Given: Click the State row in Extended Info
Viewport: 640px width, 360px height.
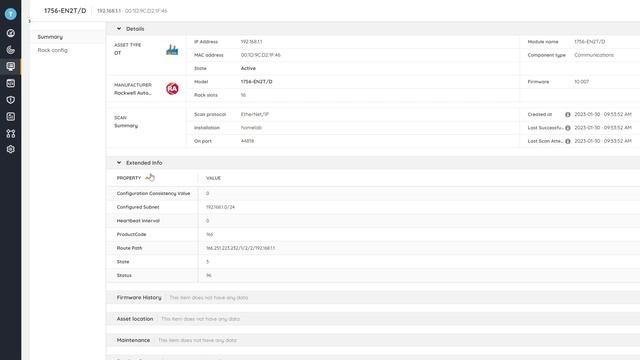Looking at the screenshot, I should point(373,262).
